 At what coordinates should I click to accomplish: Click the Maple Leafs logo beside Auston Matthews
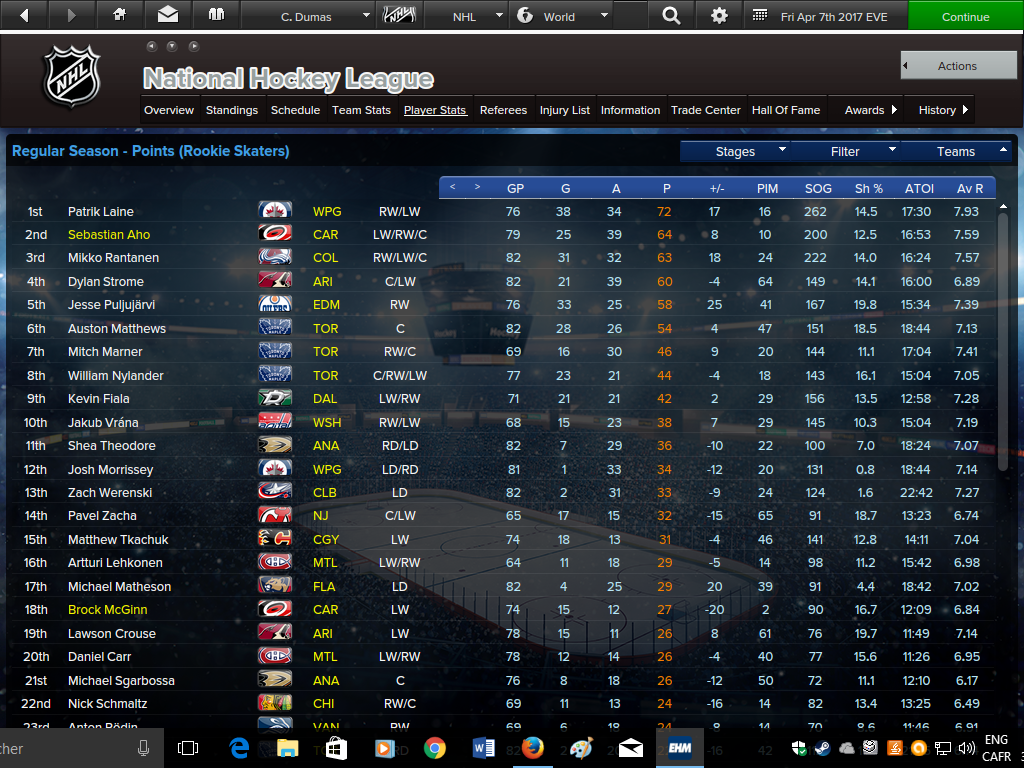tap(275, 328)
